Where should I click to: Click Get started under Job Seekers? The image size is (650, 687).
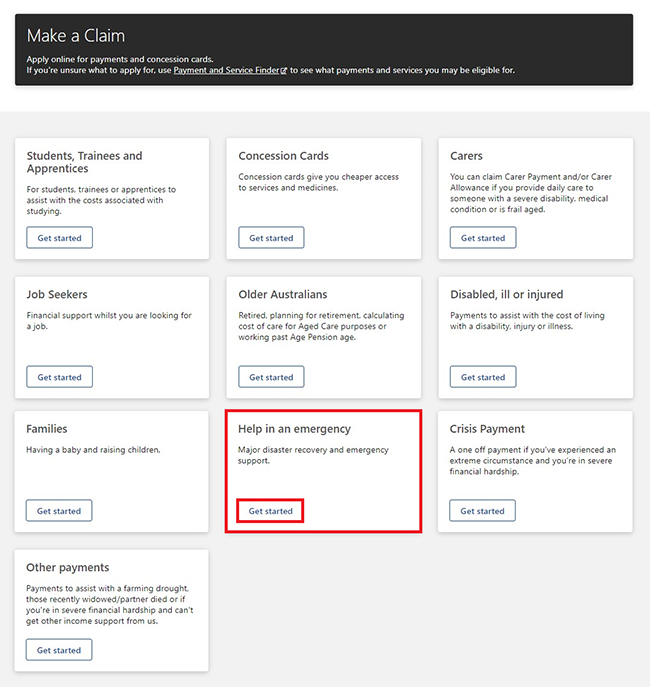[60, 377]
